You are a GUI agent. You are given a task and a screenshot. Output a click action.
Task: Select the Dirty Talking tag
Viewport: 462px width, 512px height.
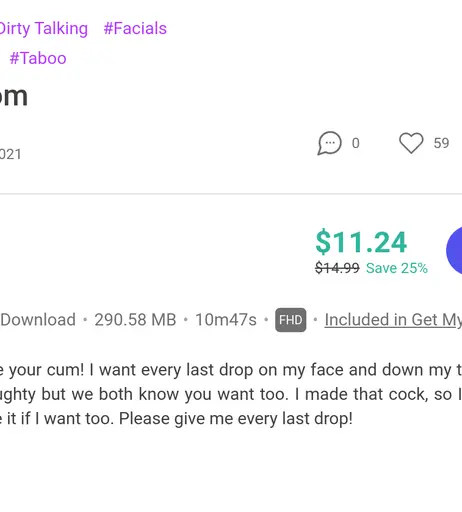(44, 29)
